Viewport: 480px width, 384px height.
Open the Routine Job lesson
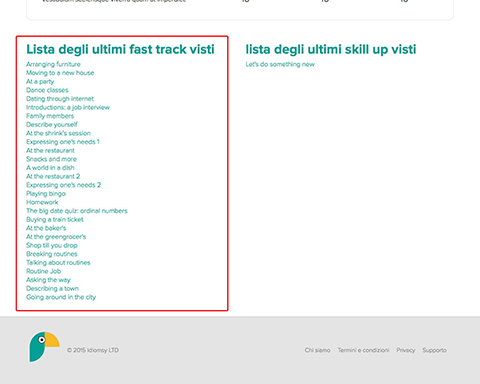(44, 271)
